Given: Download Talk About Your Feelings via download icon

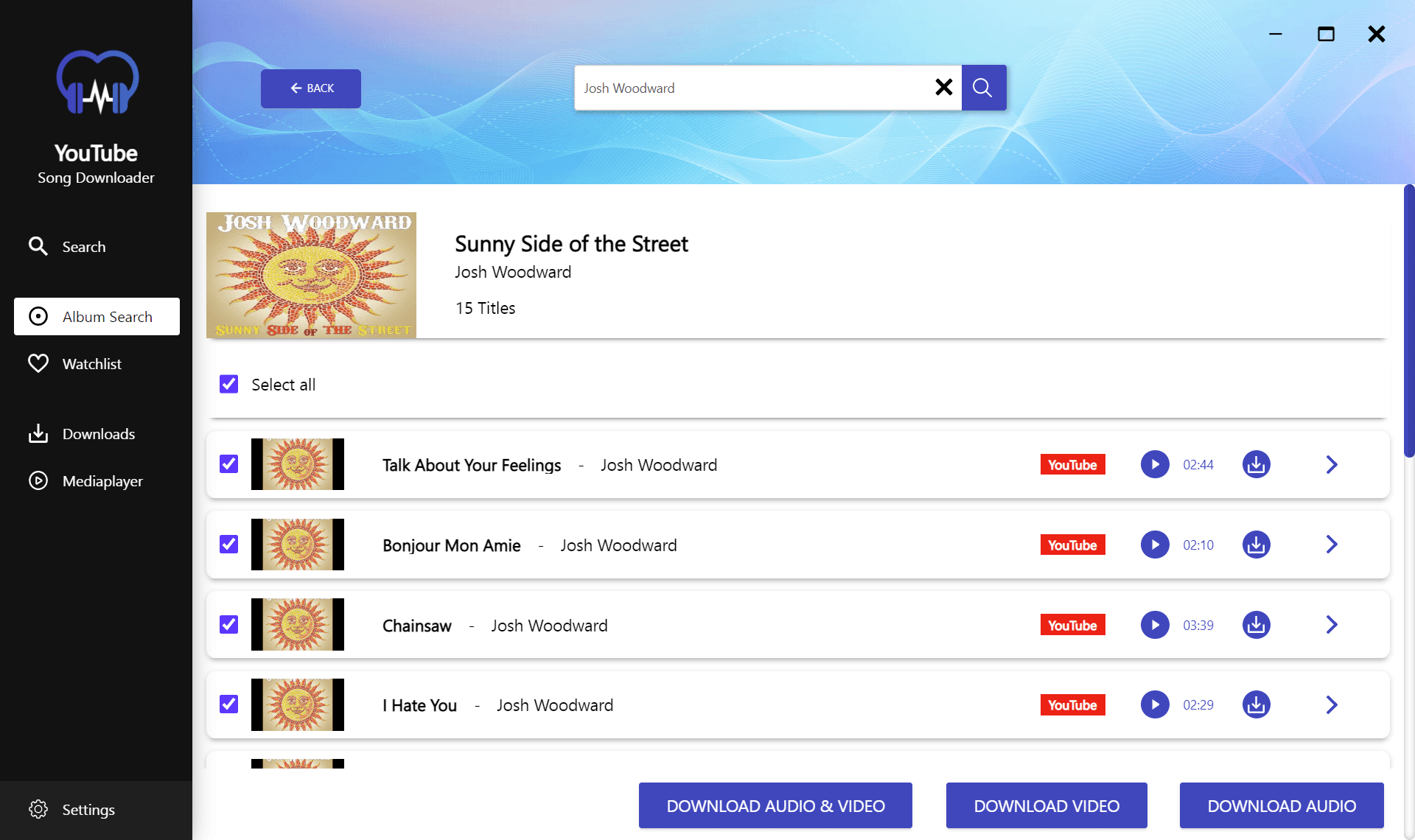Looking at the screenshot, I should coord(1256,464).
